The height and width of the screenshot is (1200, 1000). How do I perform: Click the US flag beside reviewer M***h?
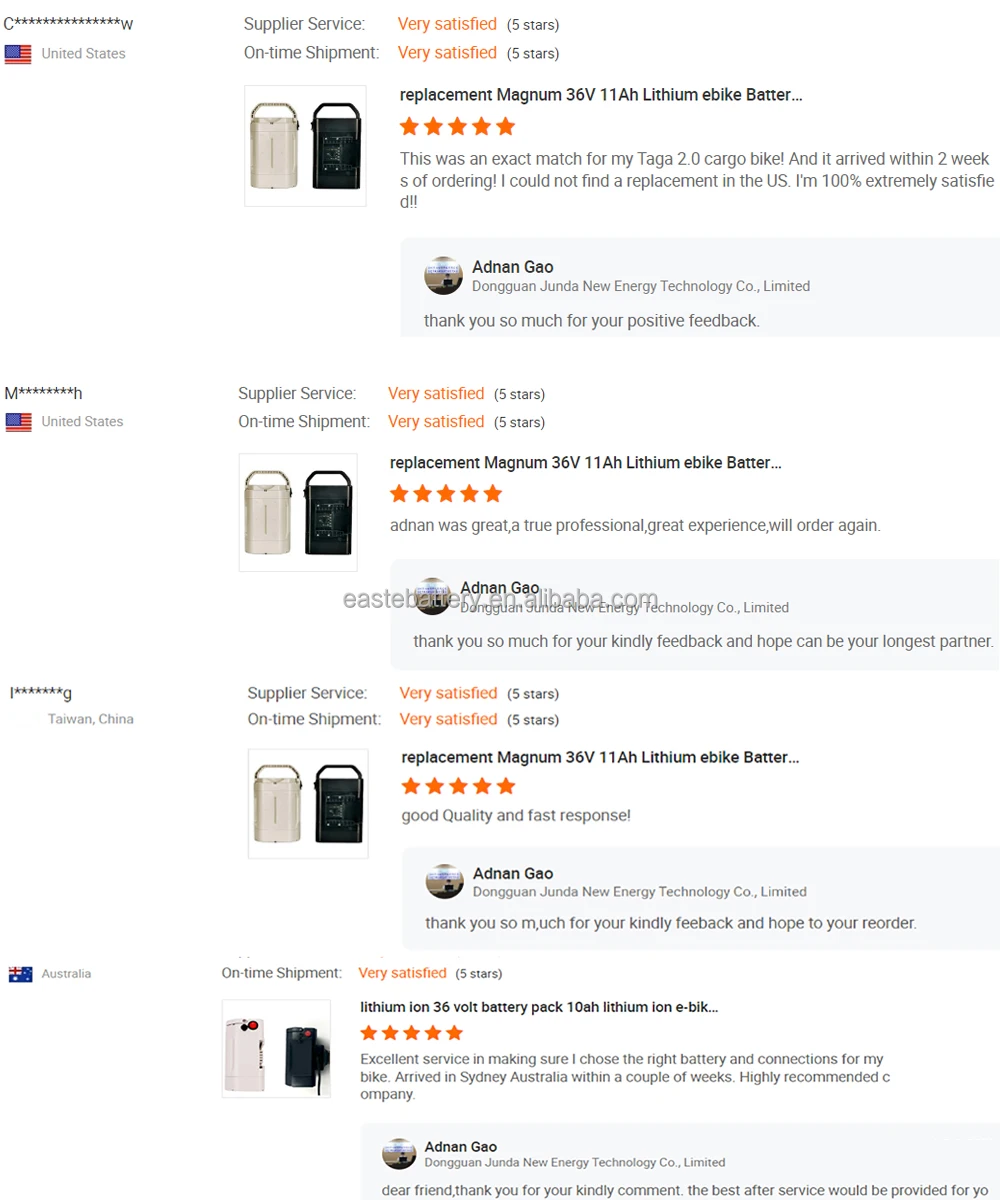pos(18,422)
